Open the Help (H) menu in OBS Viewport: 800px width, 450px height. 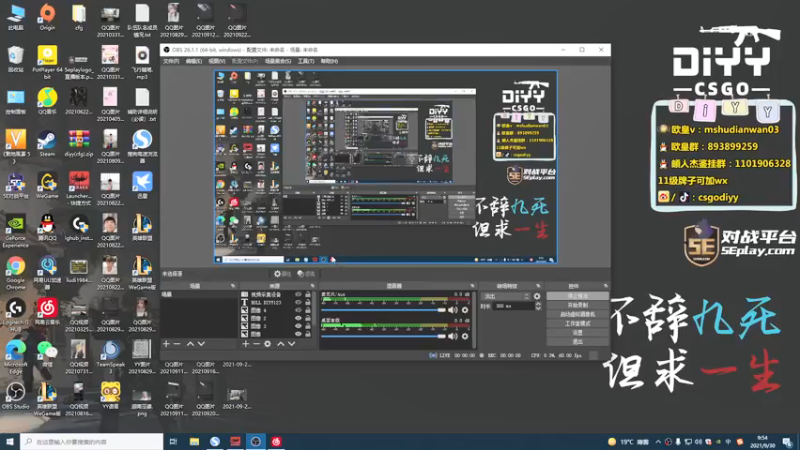click(329, 61)
